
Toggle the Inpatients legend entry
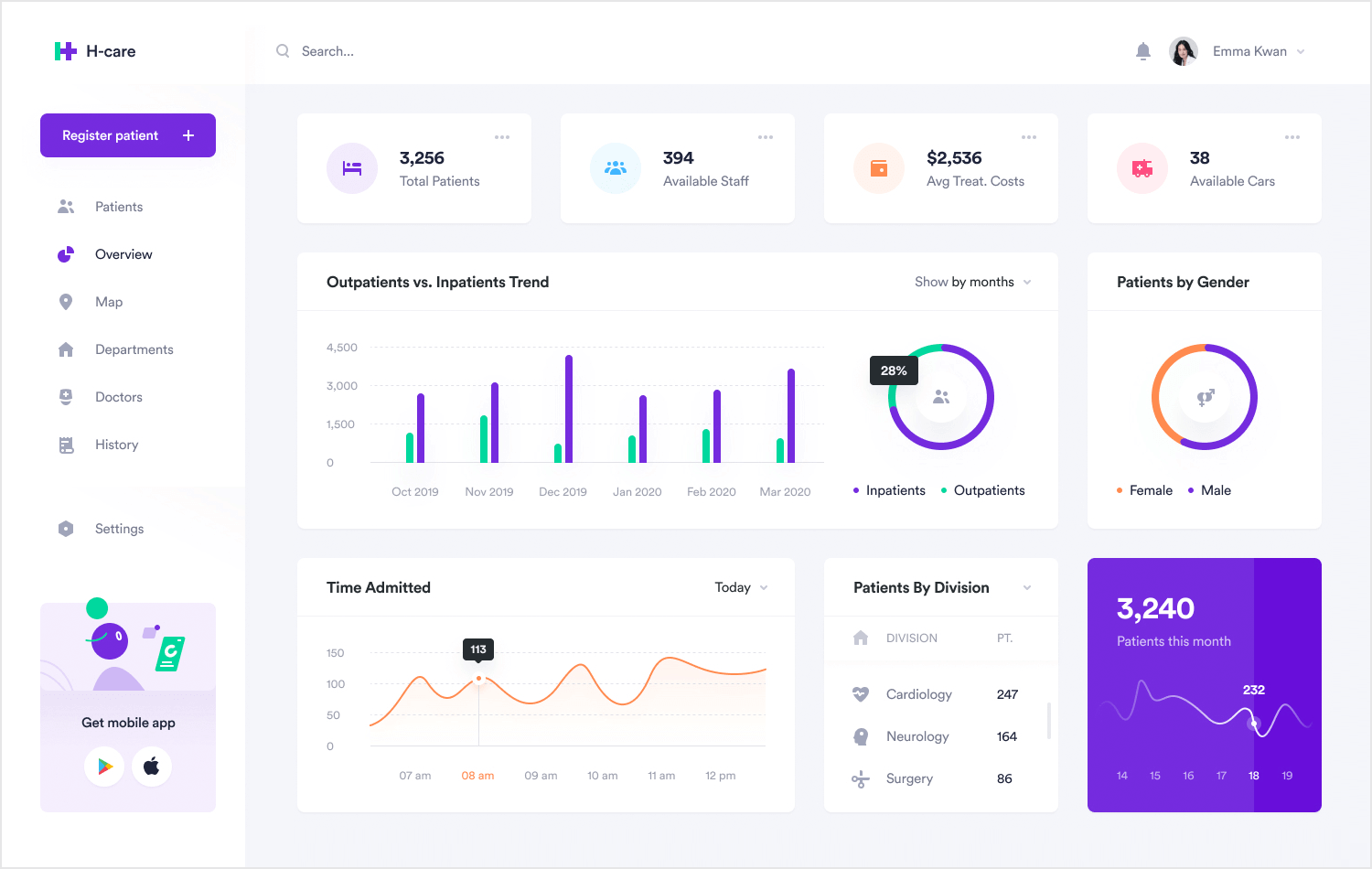coord(888,489)
